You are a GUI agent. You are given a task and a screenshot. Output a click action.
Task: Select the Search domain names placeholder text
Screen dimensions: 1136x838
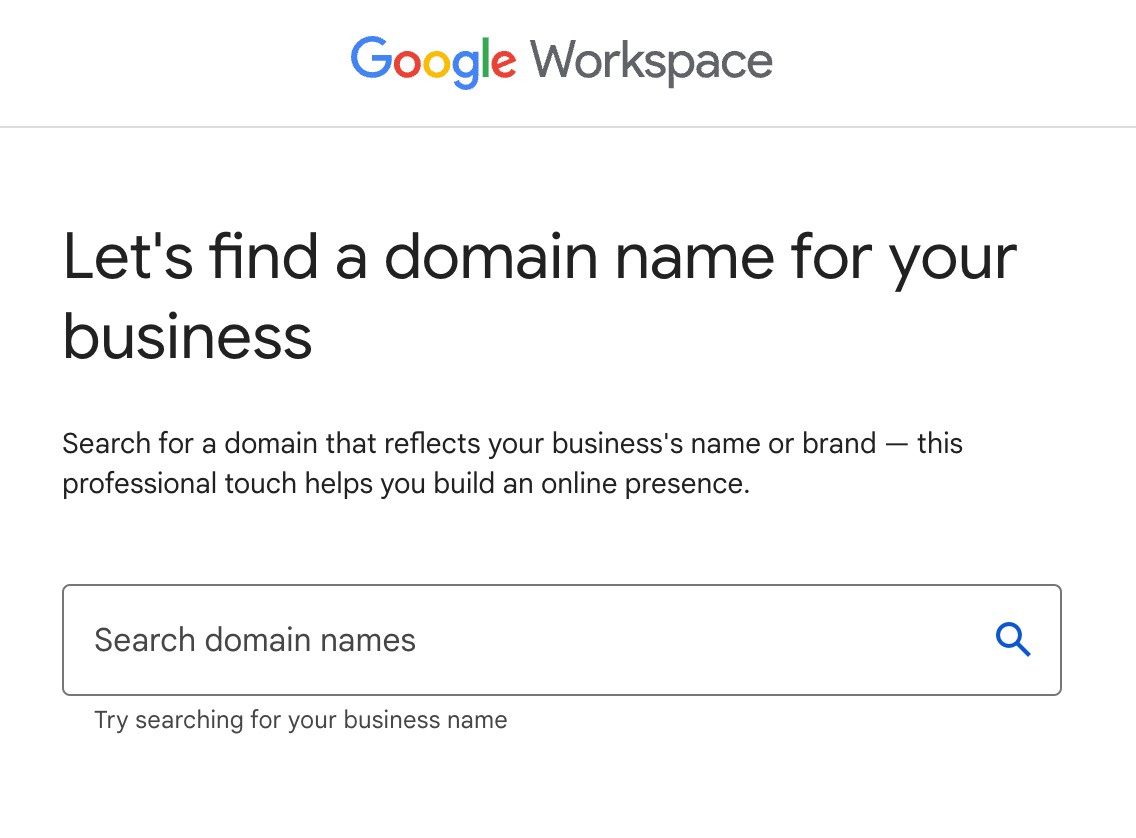click(254, 640)
